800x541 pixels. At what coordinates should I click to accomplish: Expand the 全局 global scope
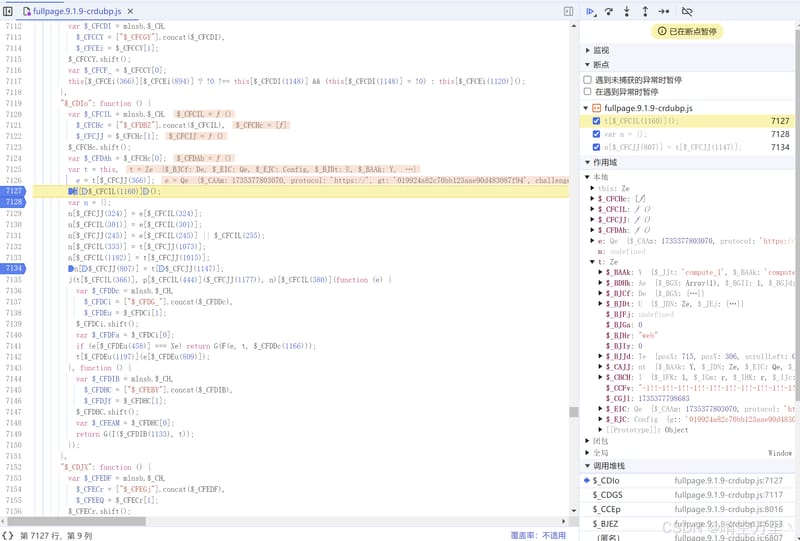[587, 453]
